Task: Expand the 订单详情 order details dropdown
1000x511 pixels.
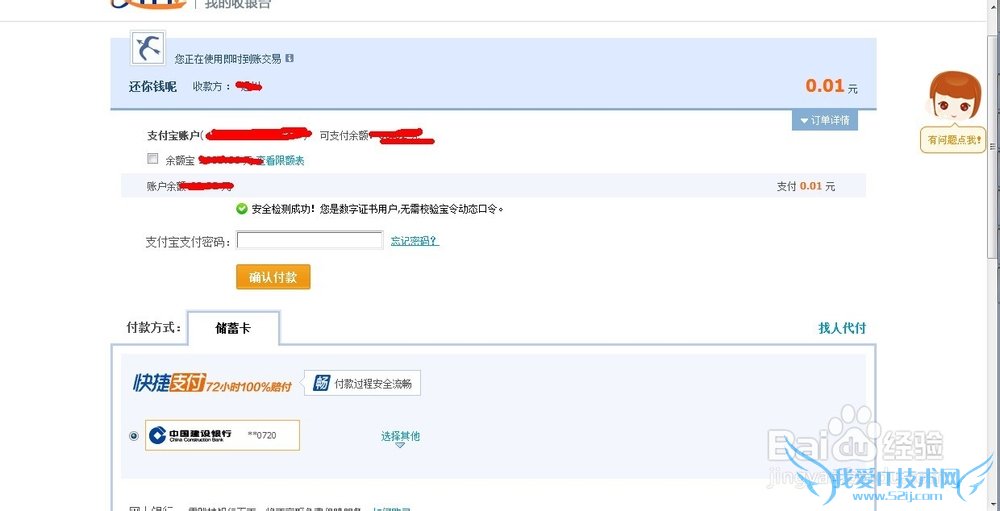Action: tap(825, 120)
